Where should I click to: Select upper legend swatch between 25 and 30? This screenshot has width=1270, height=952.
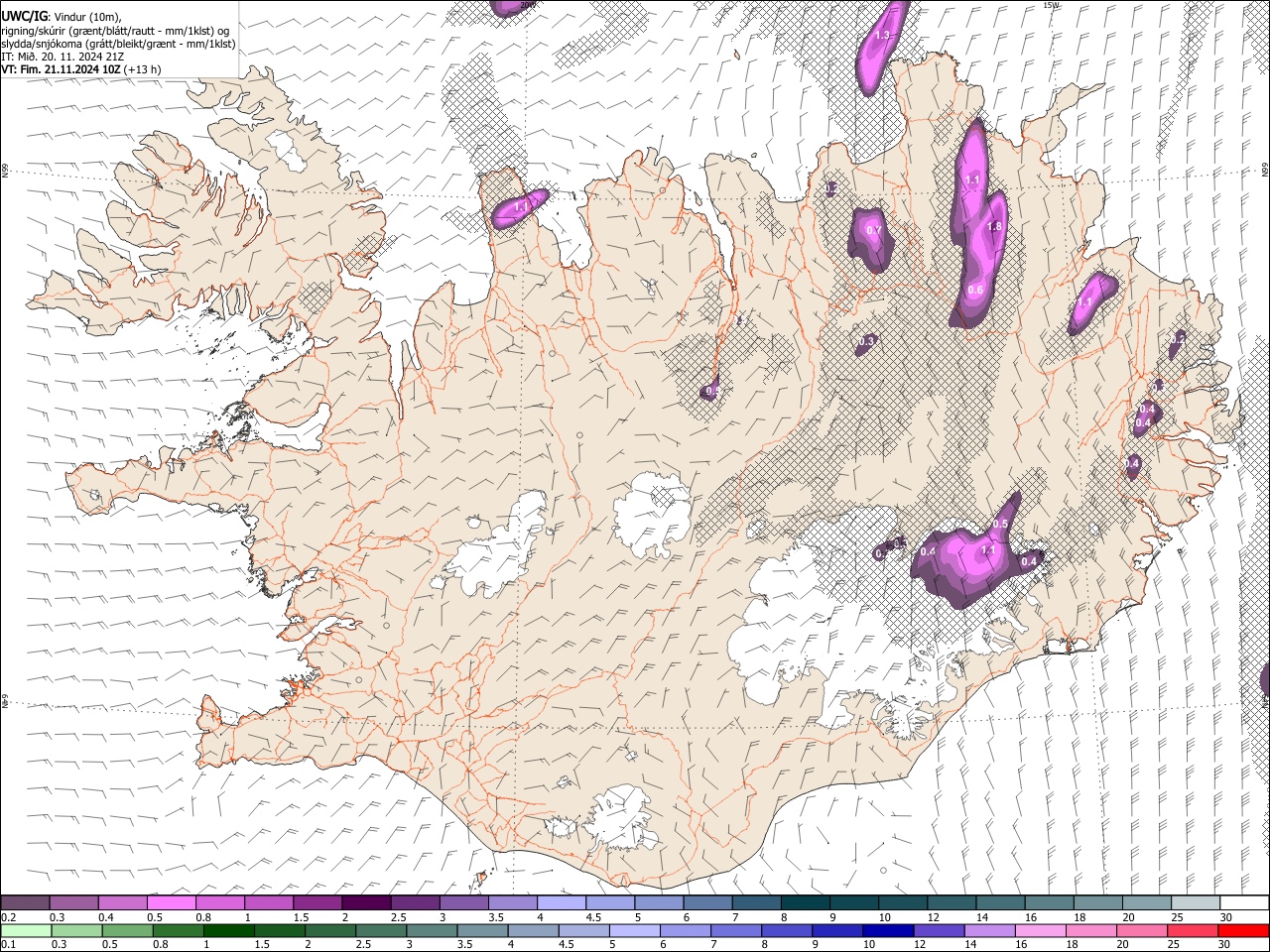pyautogui.click(x=1197, y=902)
